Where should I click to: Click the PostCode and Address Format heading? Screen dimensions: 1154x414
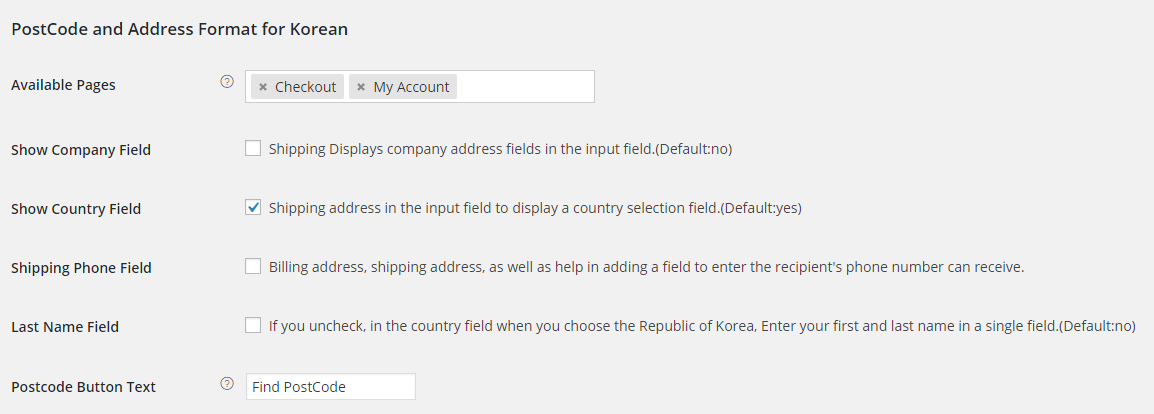pyautogui.click(x=180, y=29)
